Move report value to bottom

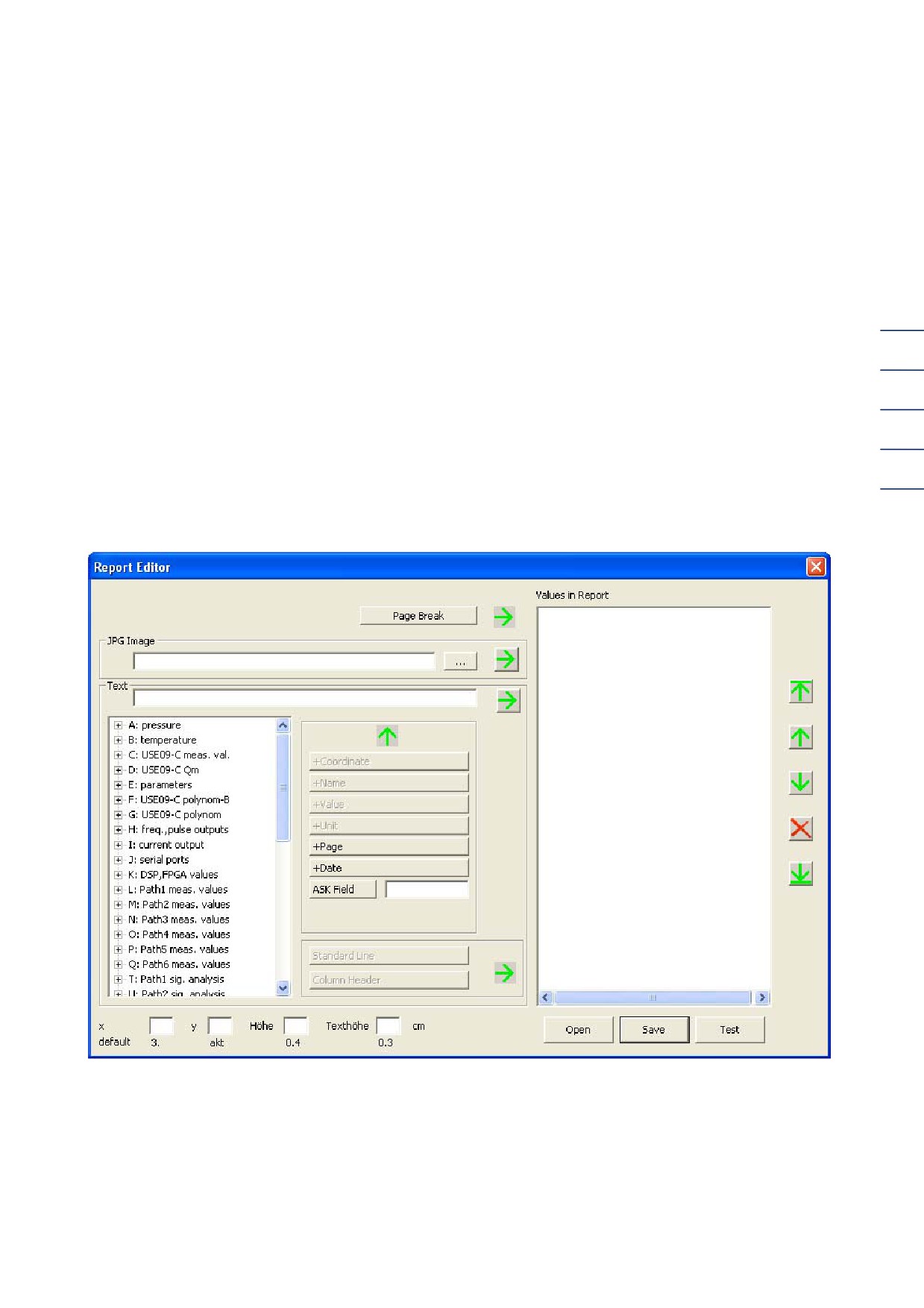tap(800, 874)
